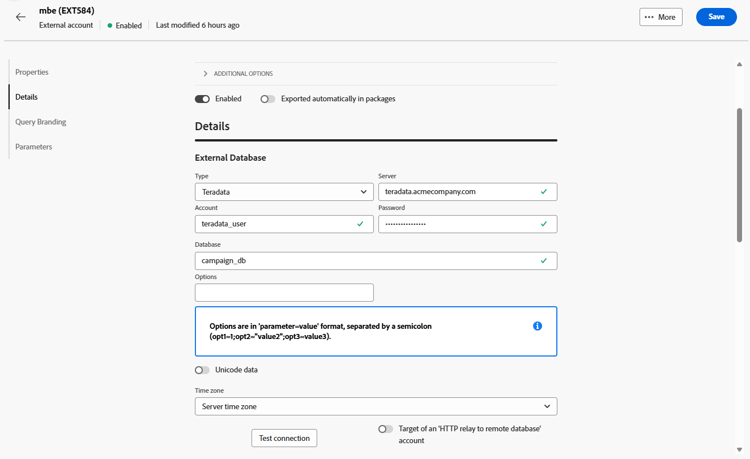Click the Password field green checkmark
Viewport: 750px width, 459px height.
[544, 224]
